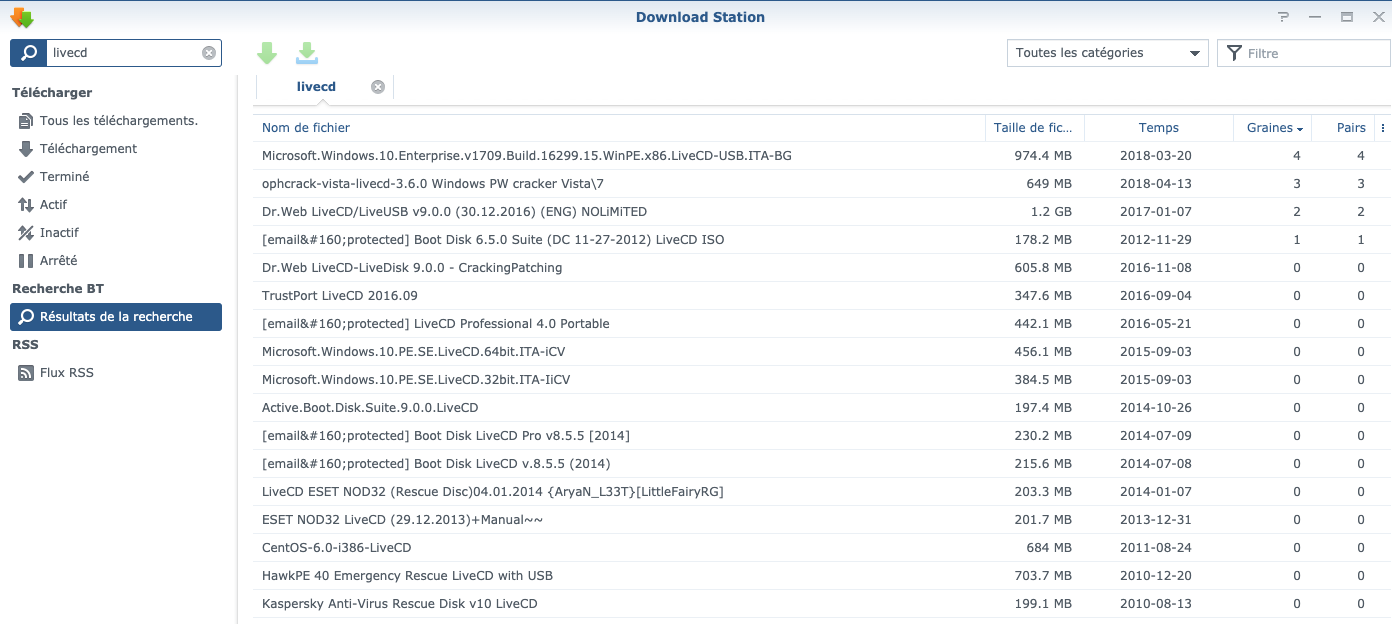Minimize the Download Station window
Image resolution: width=1392 pixels, height=624 pixels.
tap(1315, 17)
